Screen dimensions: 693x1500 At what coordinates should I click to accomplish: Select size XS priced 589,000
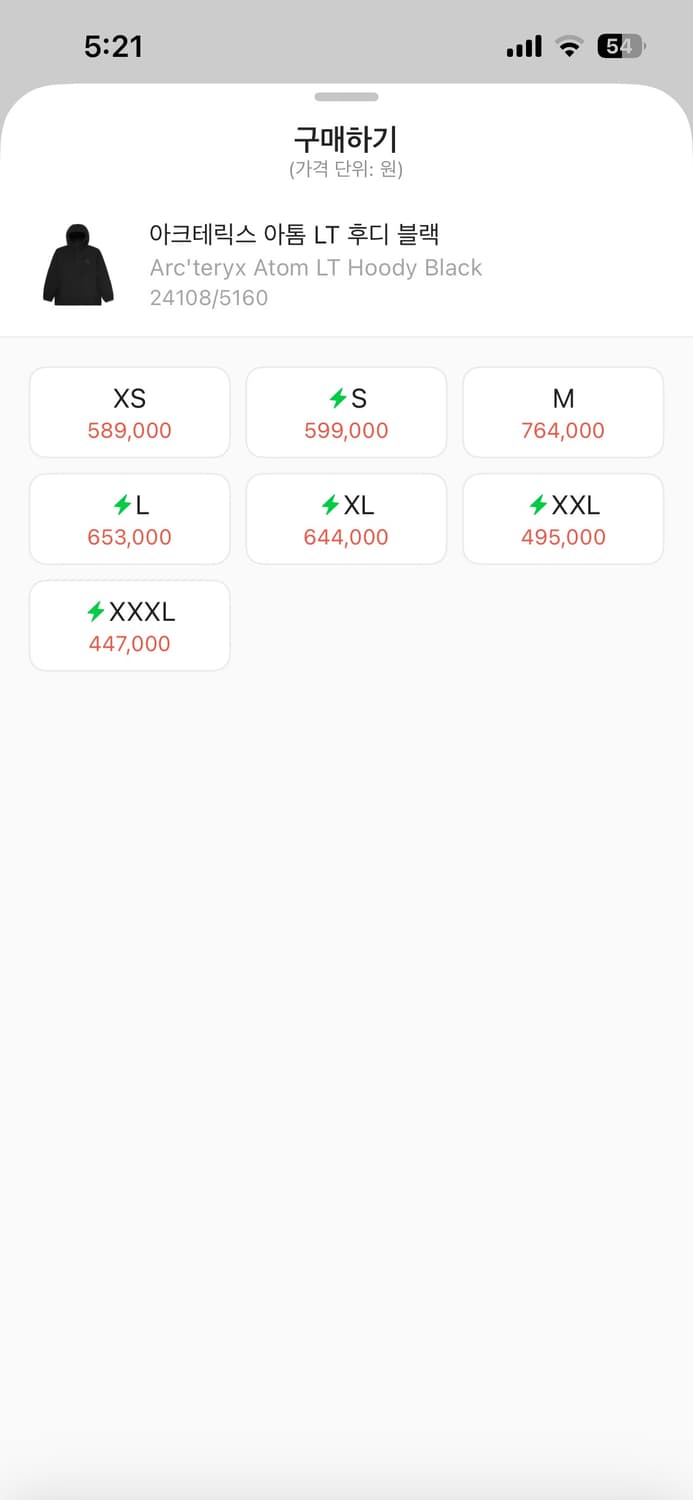129,412
